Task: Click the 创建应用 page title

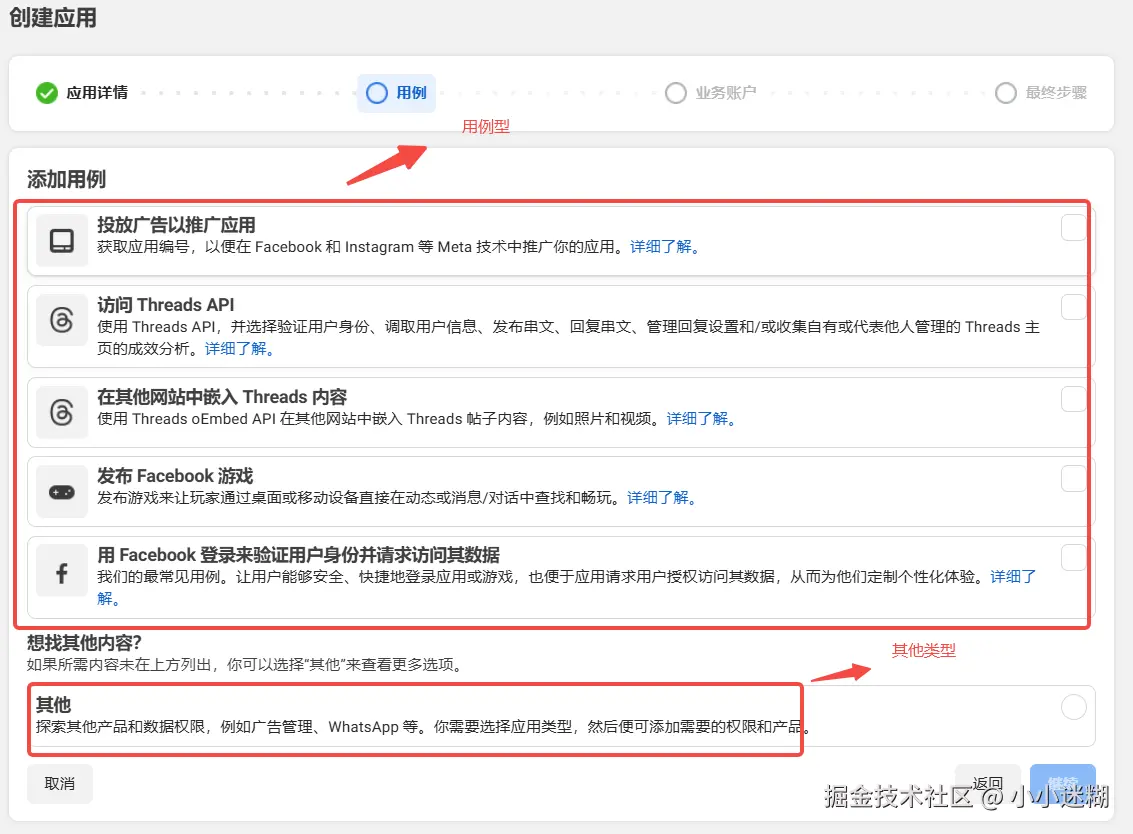Action: [x=53, y=17]
